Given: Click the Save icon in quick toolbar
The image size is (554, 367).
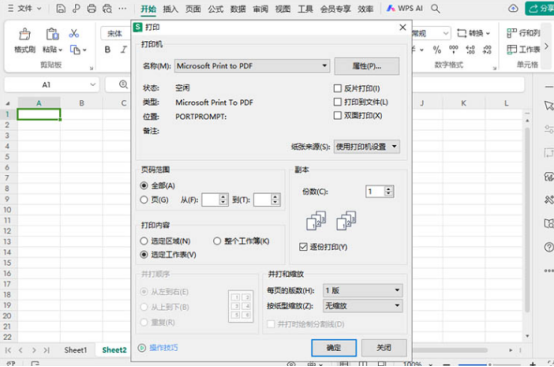Looking at the screenshot, I should pos(61,8).
